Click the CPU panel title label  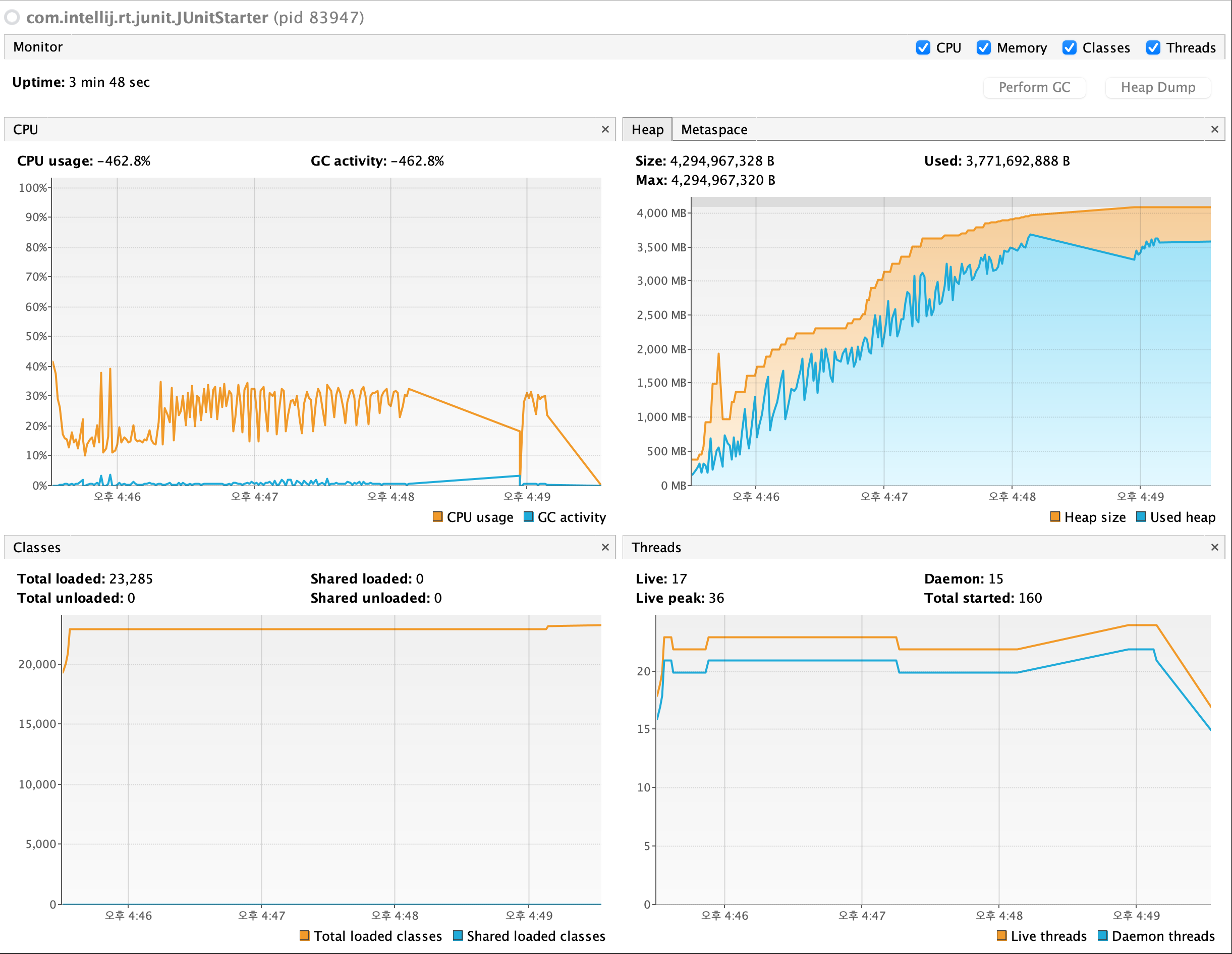click(x=25, y=129)
